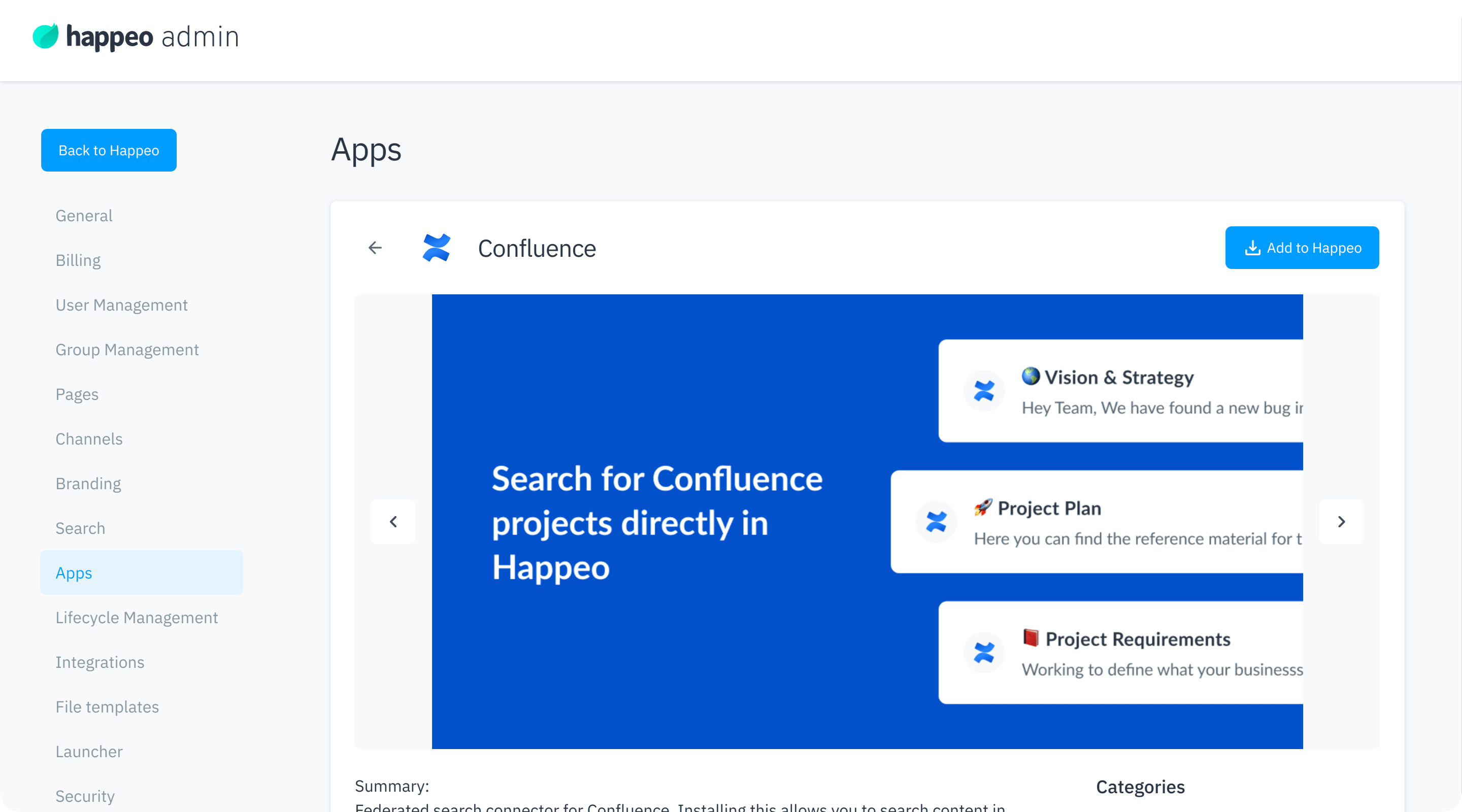Navigate to Group Management

tap(127, 349)
